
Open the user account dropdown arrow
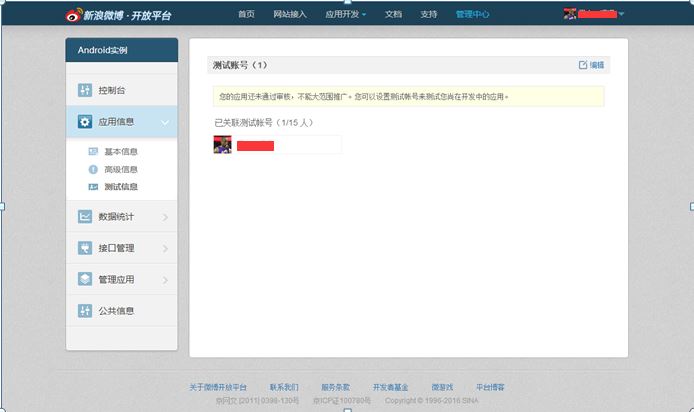[x=621, y=14]
